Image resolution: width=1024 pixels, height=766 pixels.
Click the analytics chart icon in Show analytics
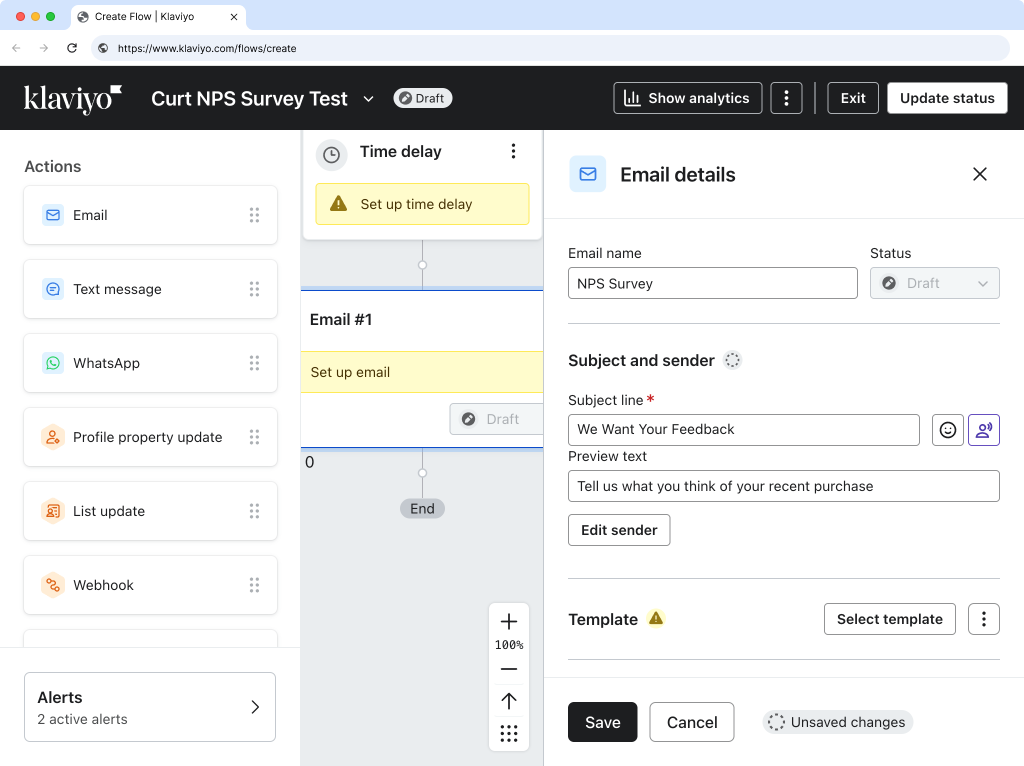[x=637, y=97]
